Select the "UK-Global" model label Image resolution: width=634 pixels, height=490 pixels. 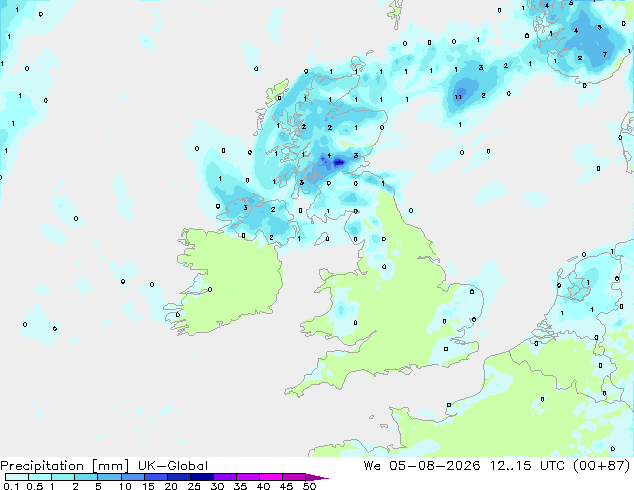pos(173,466)
